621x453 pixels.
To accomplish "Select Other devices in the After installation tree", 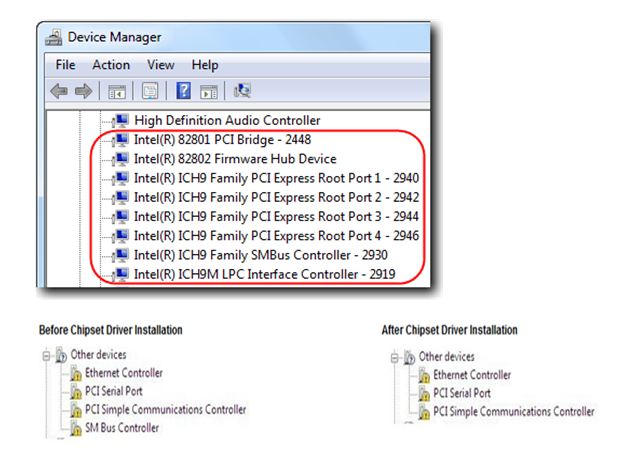I will pos(446,356).
